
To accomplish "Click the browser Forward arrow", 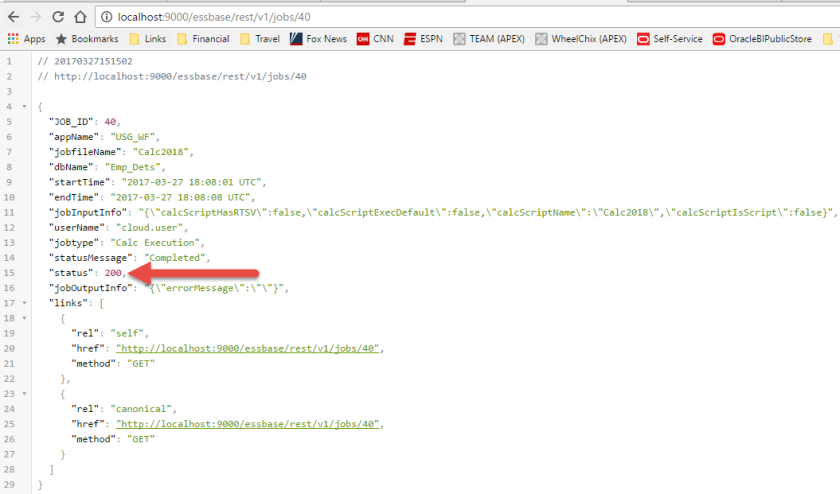I will (x=35, y=17).
